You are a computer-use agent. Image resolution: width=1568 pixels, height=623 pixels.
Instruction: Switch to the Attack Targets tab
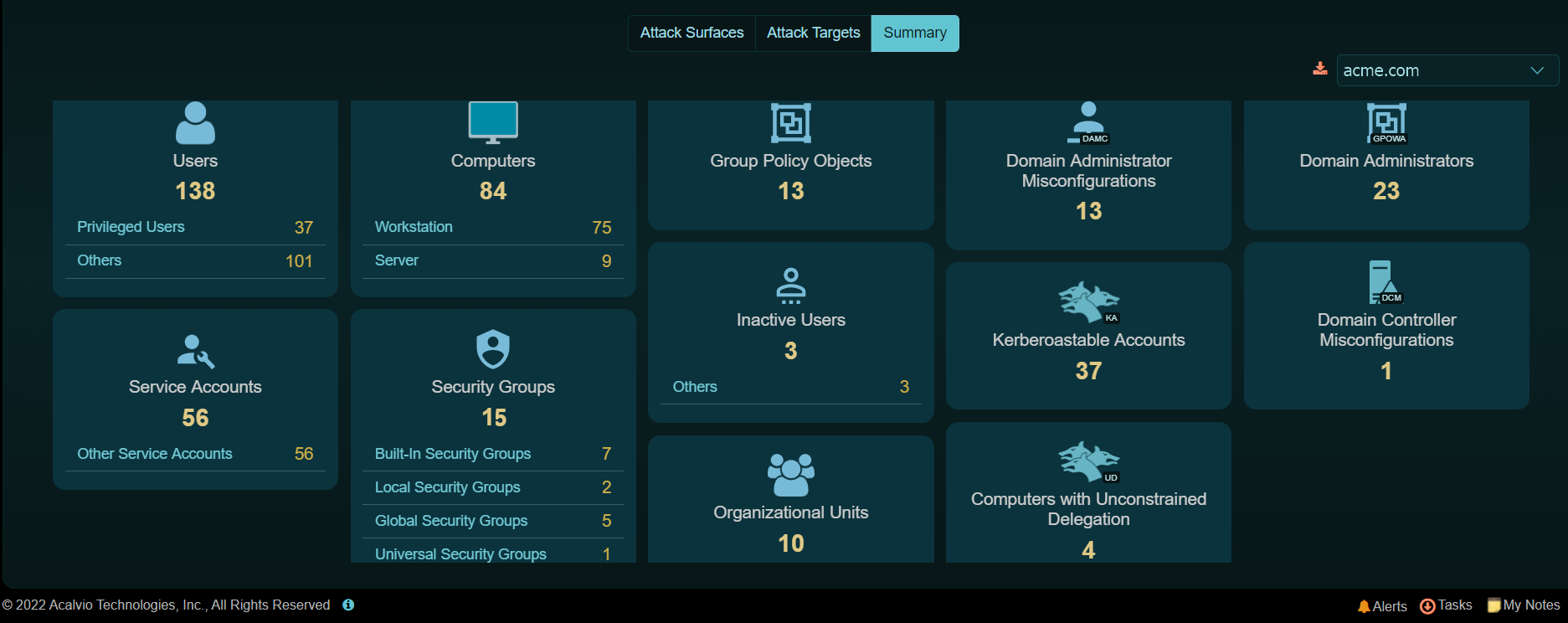[x=813, y=33]
